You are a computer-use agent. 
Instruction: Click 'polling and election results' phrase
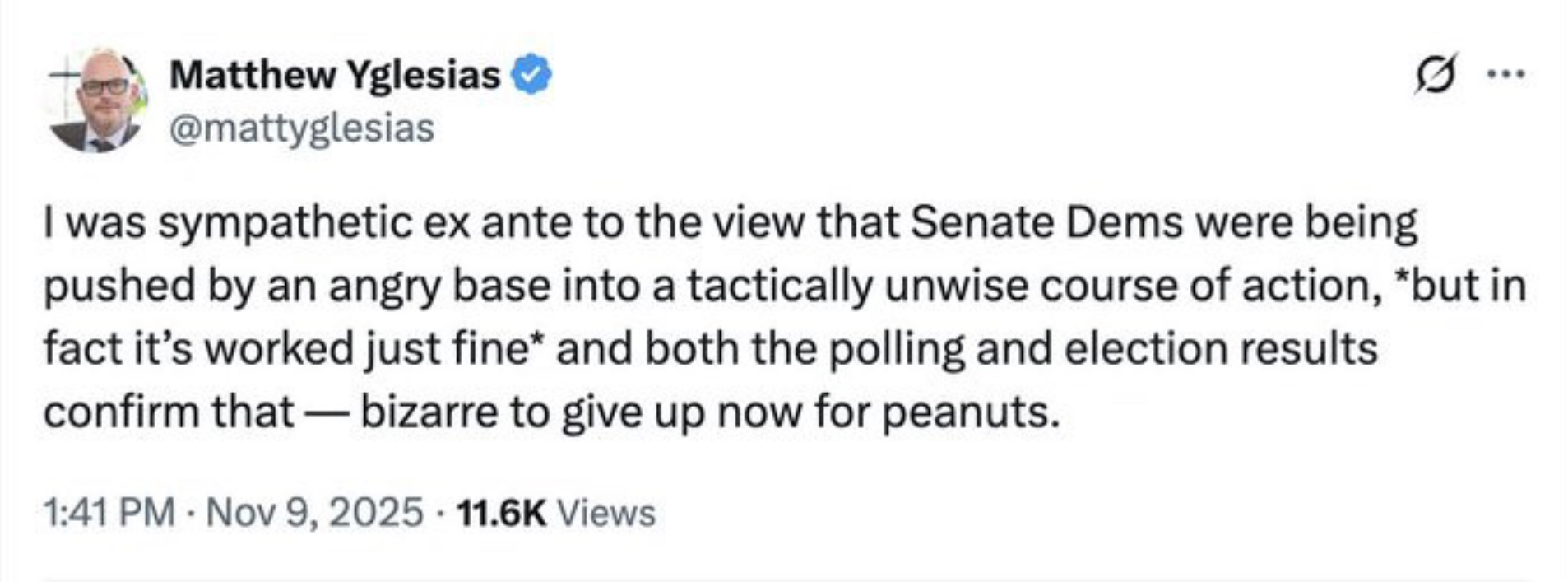[x=1102, y=348]
